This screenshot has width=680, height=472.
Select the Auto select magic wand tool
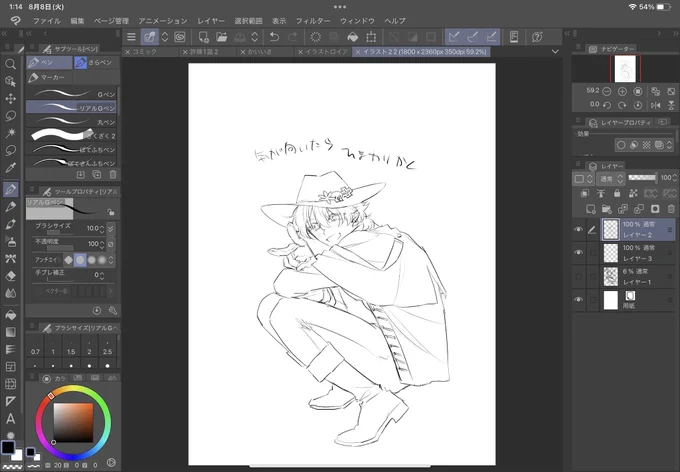tap(10, 133)
